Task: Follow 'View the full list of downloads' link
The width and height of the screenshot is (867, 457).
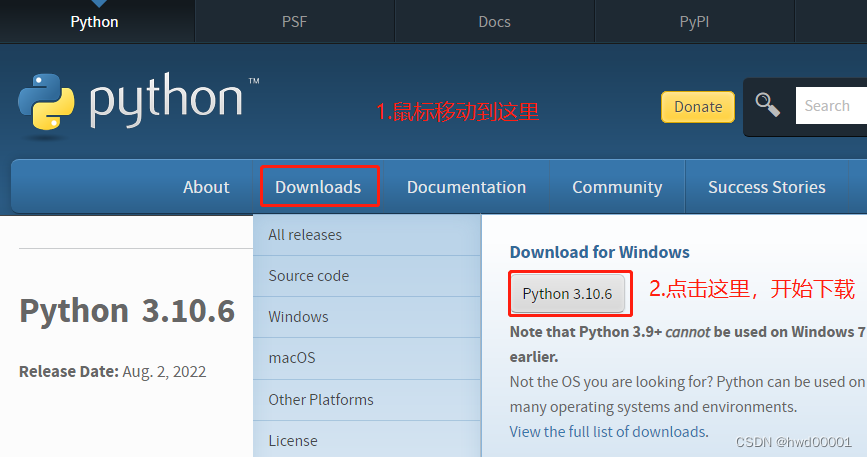Action: [x=608, y=432]
